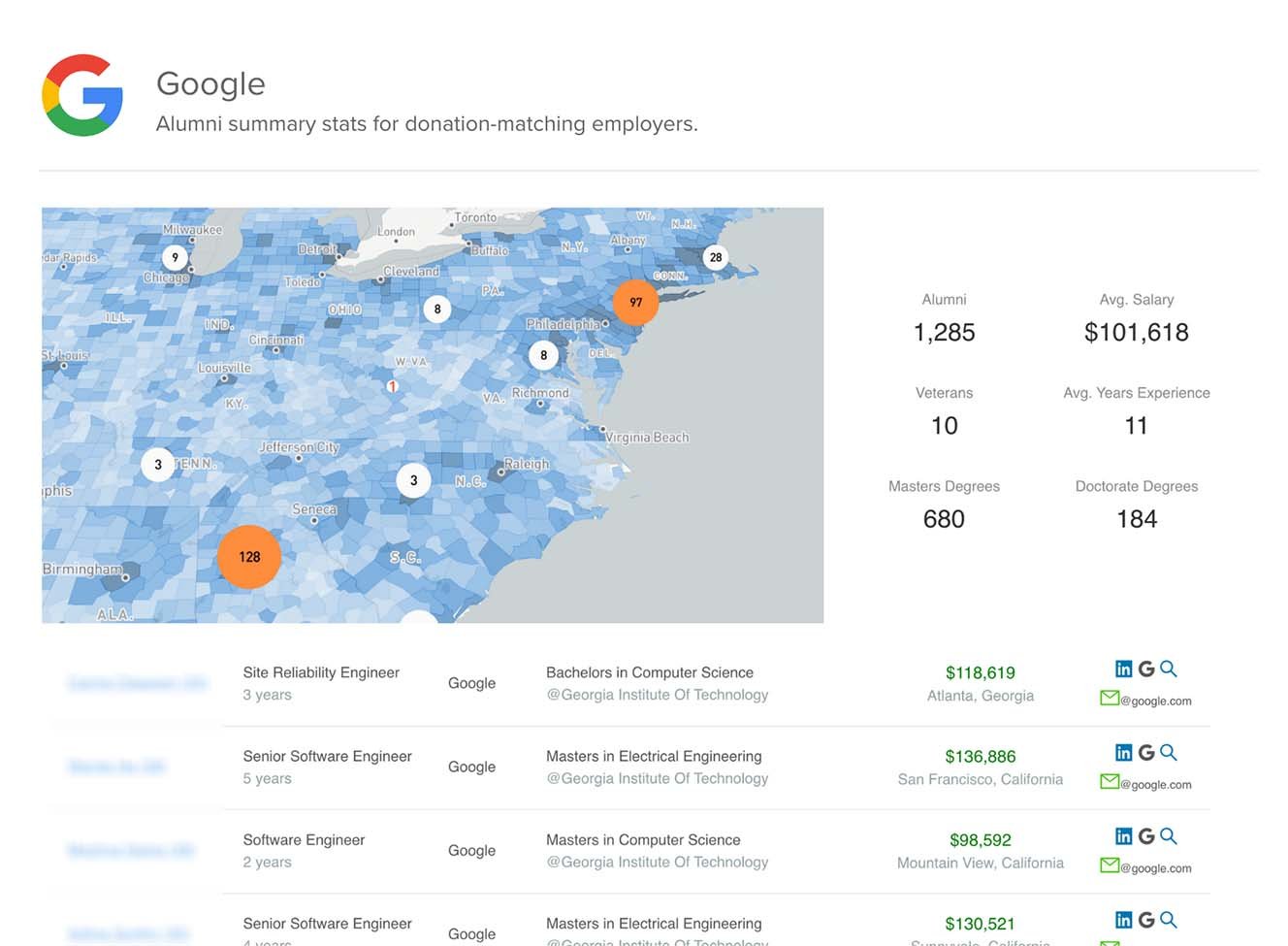Screen dimensions: 1288x946
Task: Click the salary $118,619
Action: click(x=981, y=672)
